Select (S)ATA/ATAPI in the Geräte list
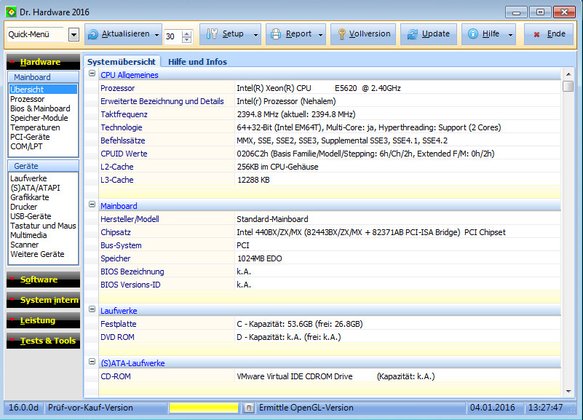Viewport: 583px width, 420px height. tap(35, 188)
